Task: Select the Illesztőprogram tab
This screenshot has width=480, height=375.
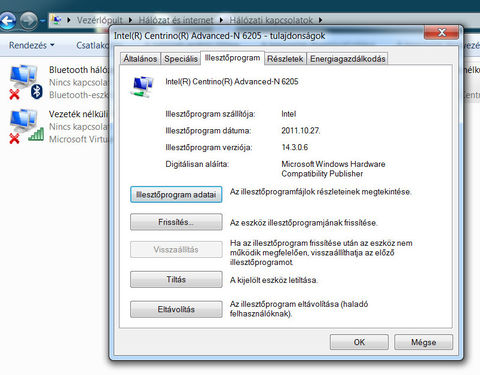Action: click(x=232, y=58)
